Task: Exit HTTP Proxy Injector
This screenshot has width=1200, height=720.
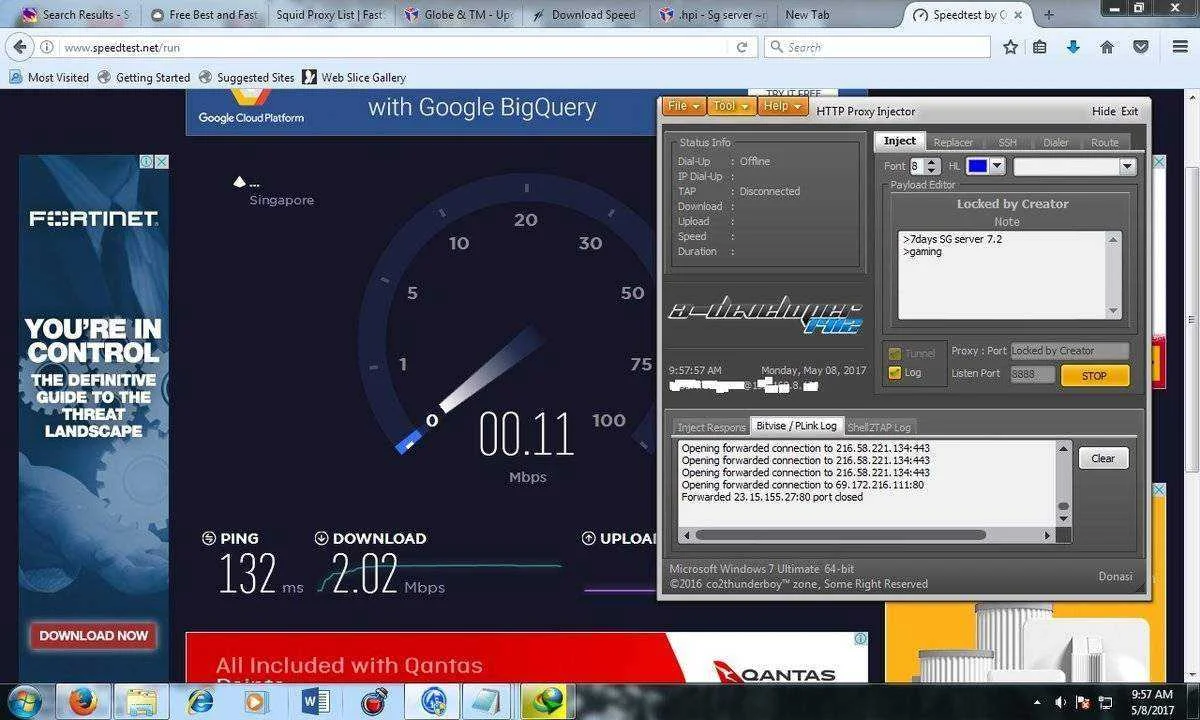Action: coord(1129,111)
